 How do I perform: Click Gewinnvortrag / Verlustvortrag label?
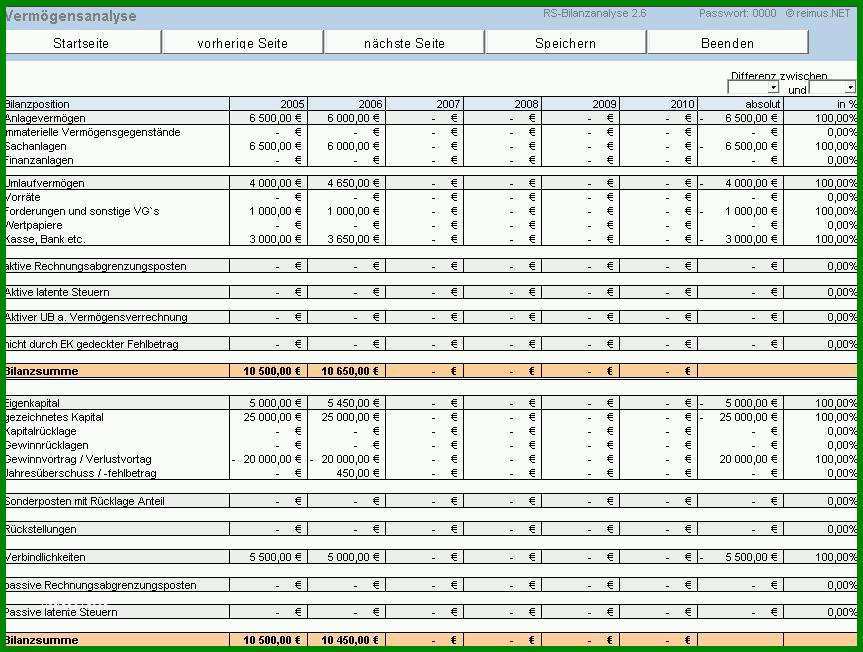point(78,459)
